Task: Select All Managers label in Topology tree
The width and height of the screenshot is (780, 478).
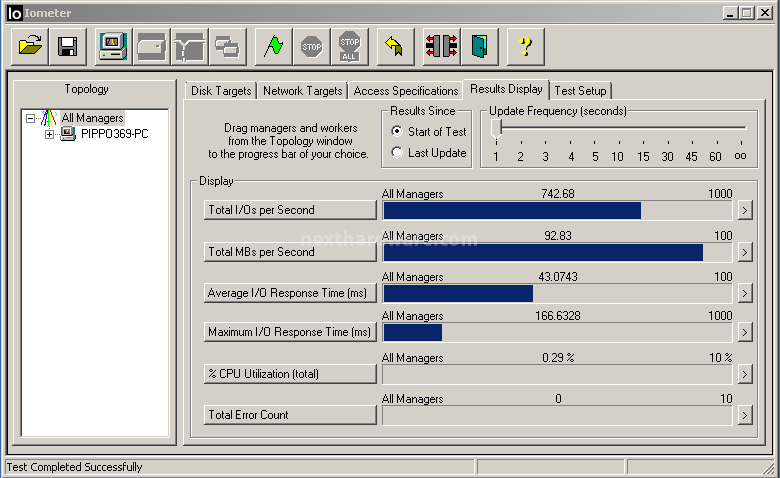Action: click(x=93, y=118)
